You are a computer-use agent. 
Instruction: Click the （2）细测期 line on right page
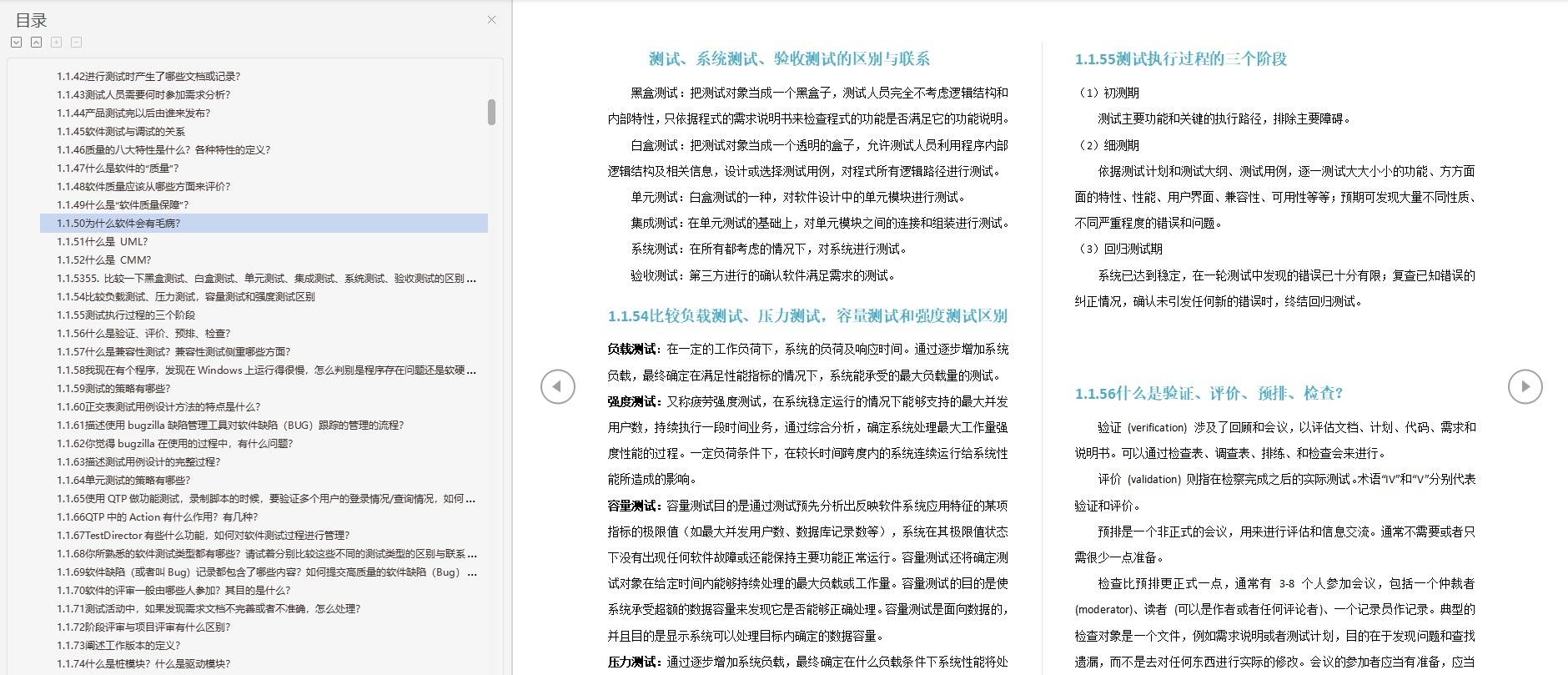point(1107,145)
